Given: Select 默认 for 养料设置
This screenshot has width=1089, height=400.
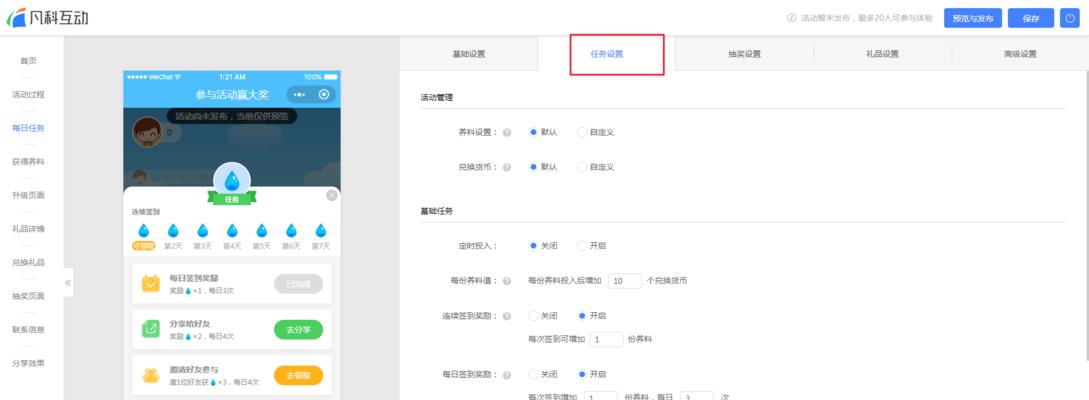Looking at the screenshot, I should (x=533, y=132).
